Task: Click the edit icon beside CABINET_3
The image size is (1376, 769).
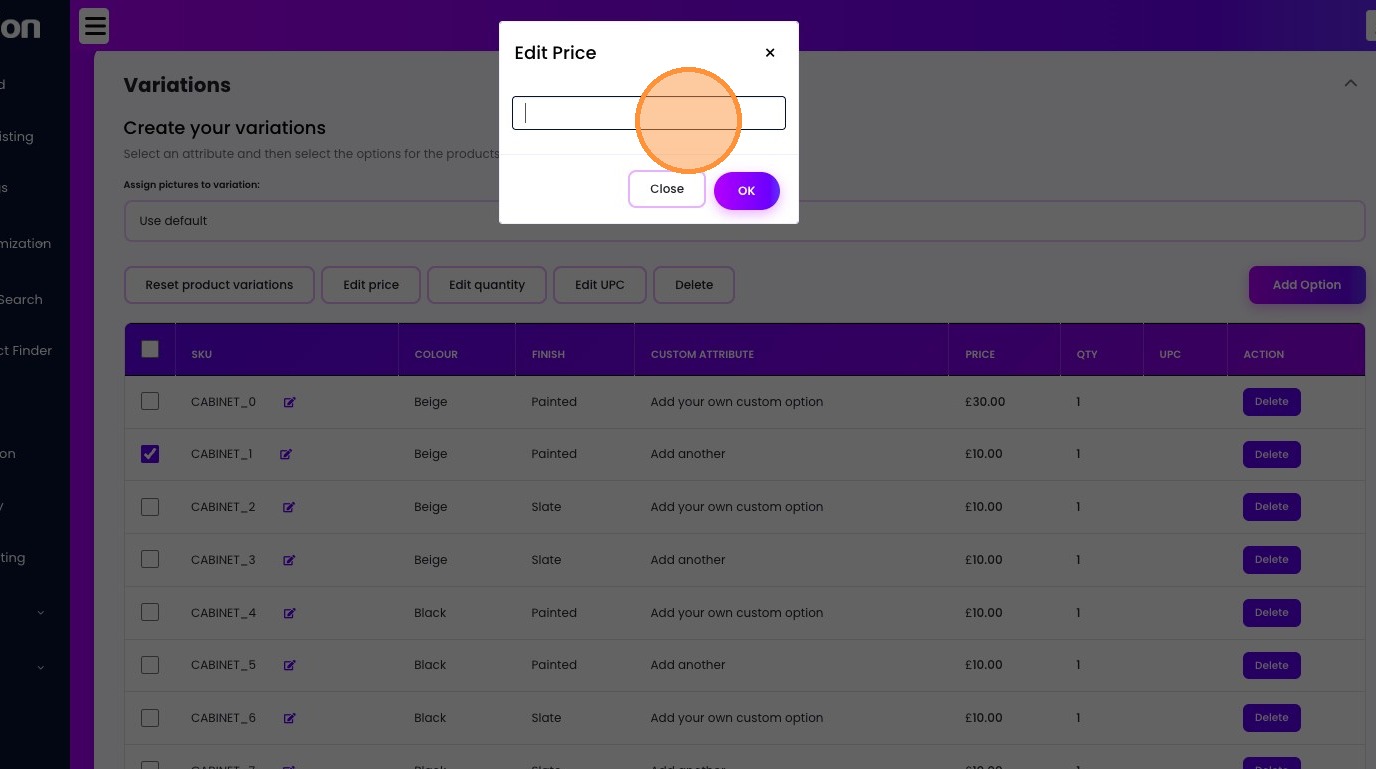Action: pos(290,560)
